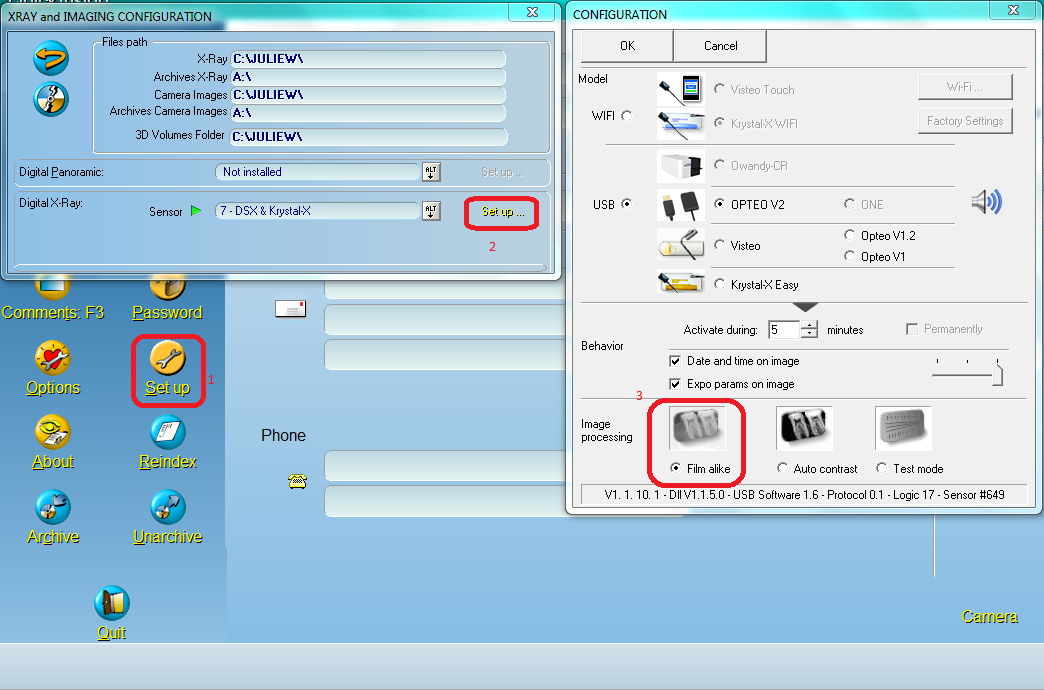This screenshot has height=690, width=1044.
Task: Click the Quit door icon
Action: point(111,603)
